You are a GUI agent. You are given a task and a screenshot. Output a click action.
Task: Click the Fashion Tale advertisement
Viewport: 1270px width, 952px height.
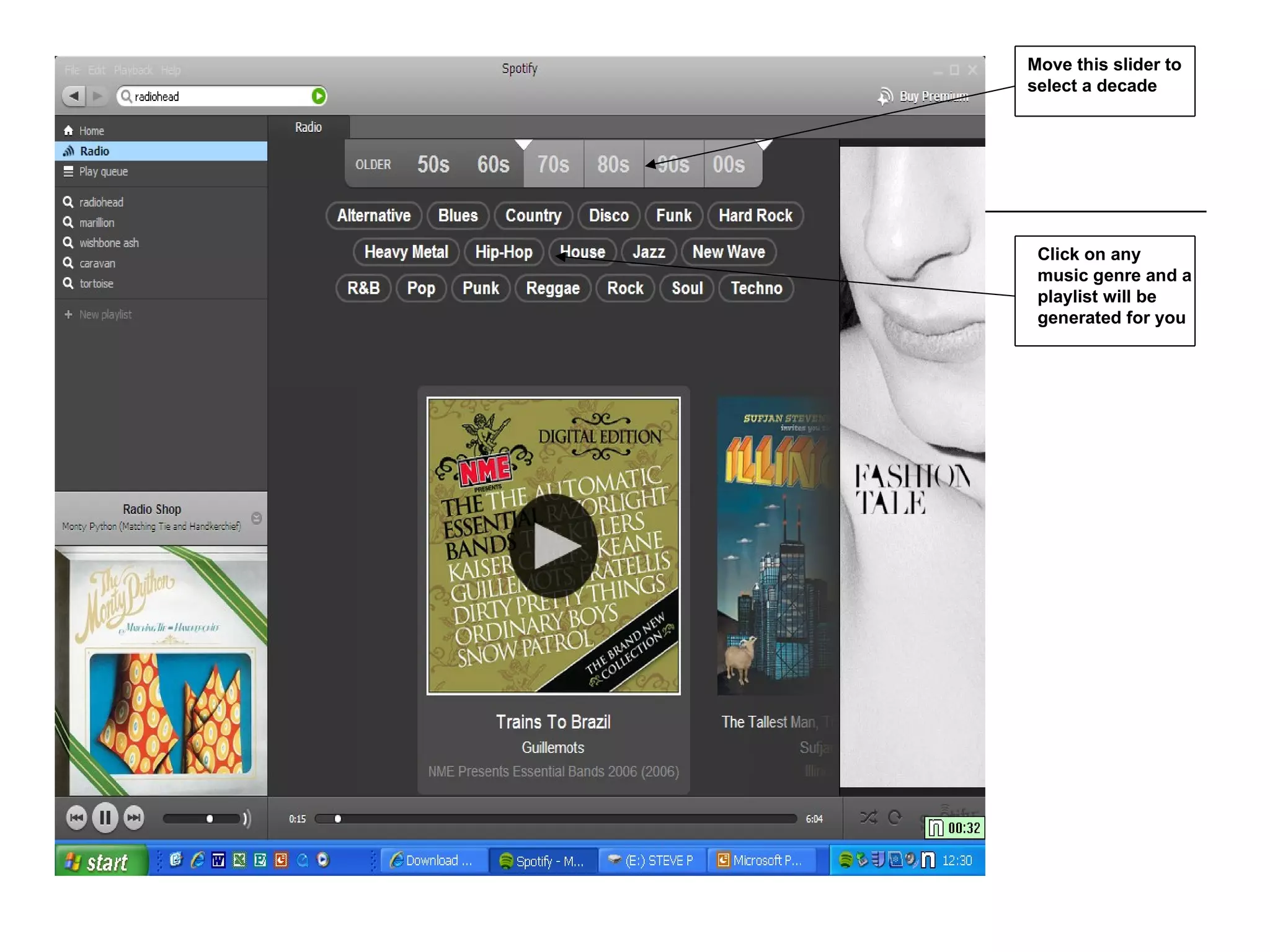click(912, 467)
